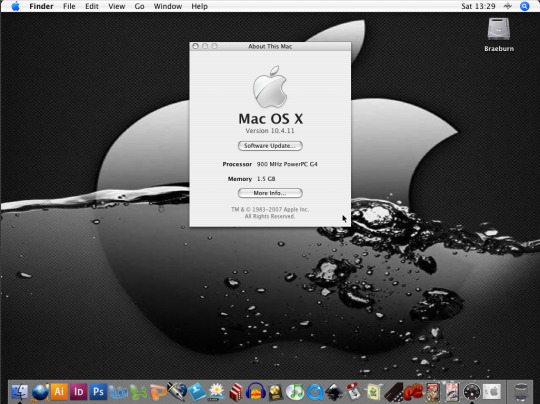540x404 pixels.
Task: Open Finder from the dock
Action: coord(20,392)
